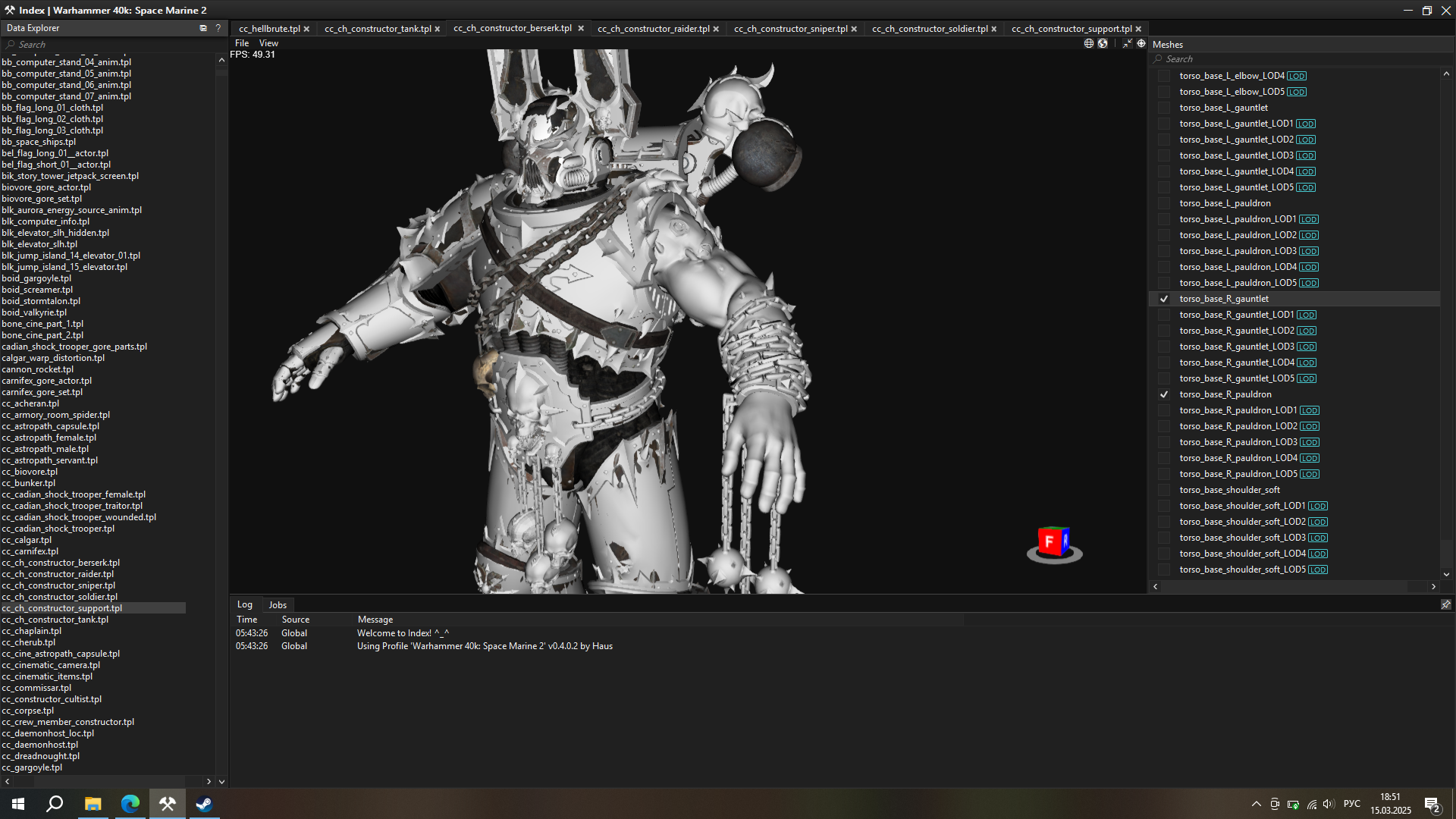Image resolution: width=1456 pixels, height=819 pixels.
Task: Open Steam from the taskbar
Action: pyautogui.click(x=204, y=804)
